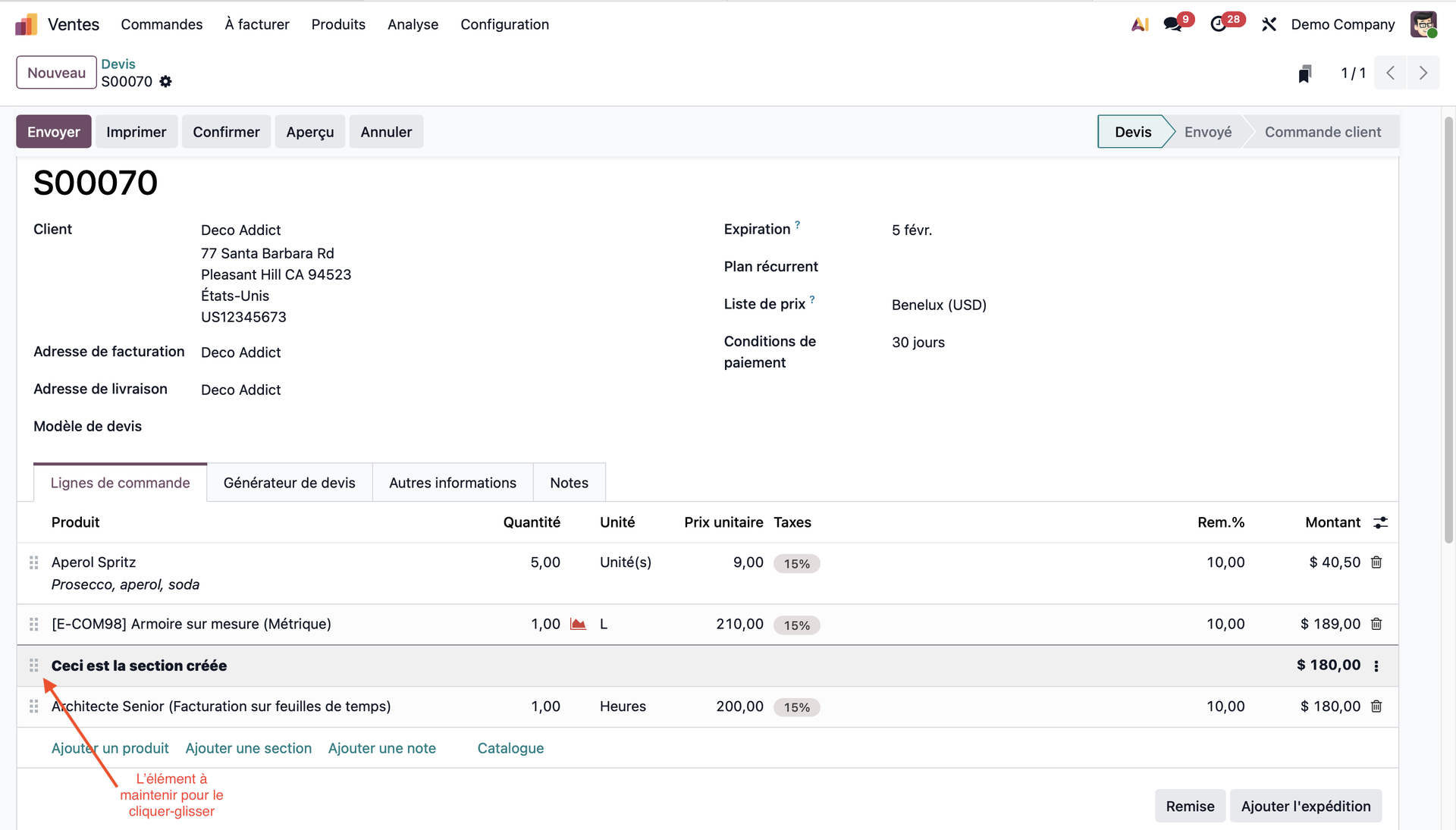Click the forecast chart icon on Armoire line
The image size is (1456, 830).
(578, 624)
